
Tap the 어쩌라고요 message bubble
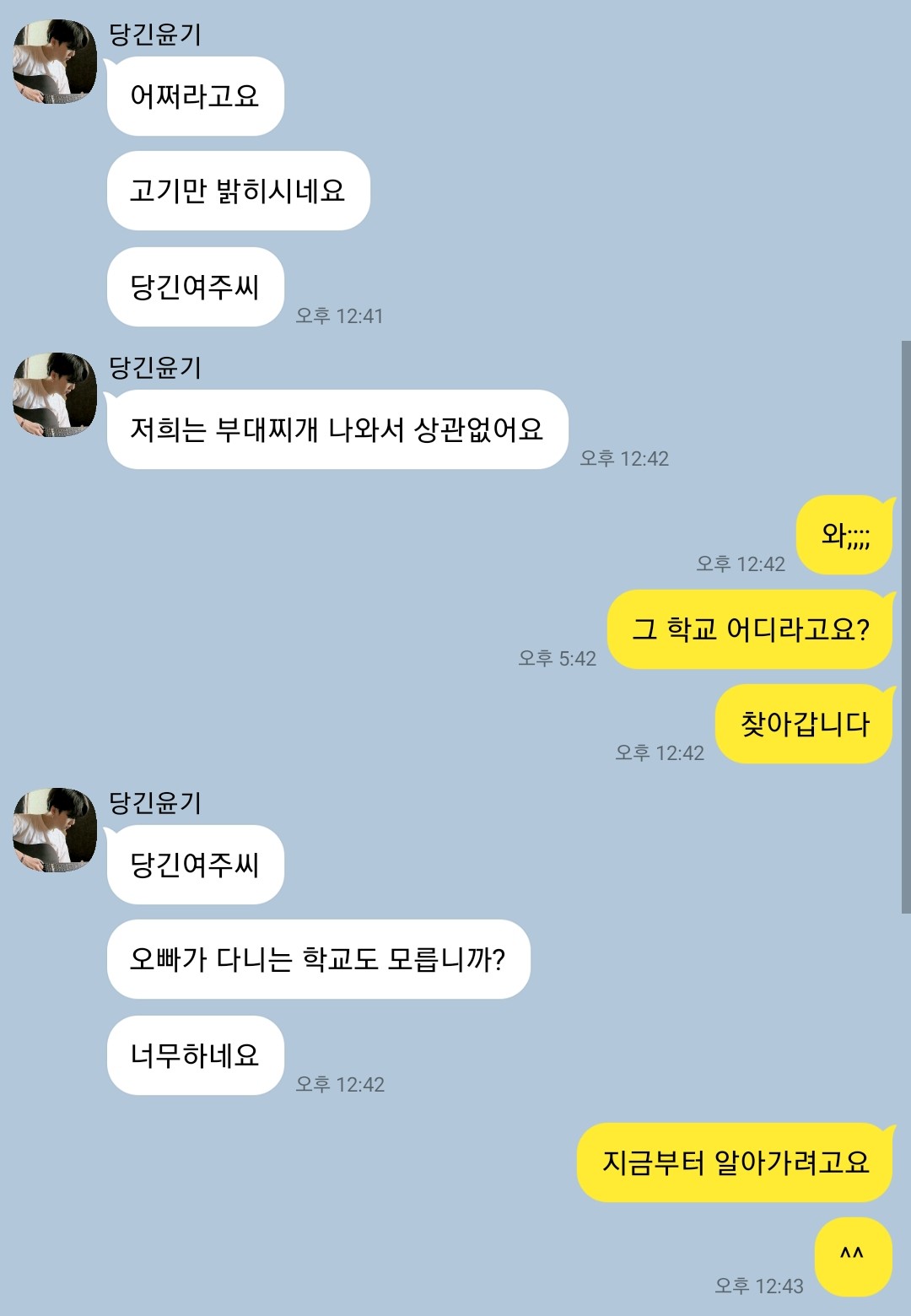[195, 96]
